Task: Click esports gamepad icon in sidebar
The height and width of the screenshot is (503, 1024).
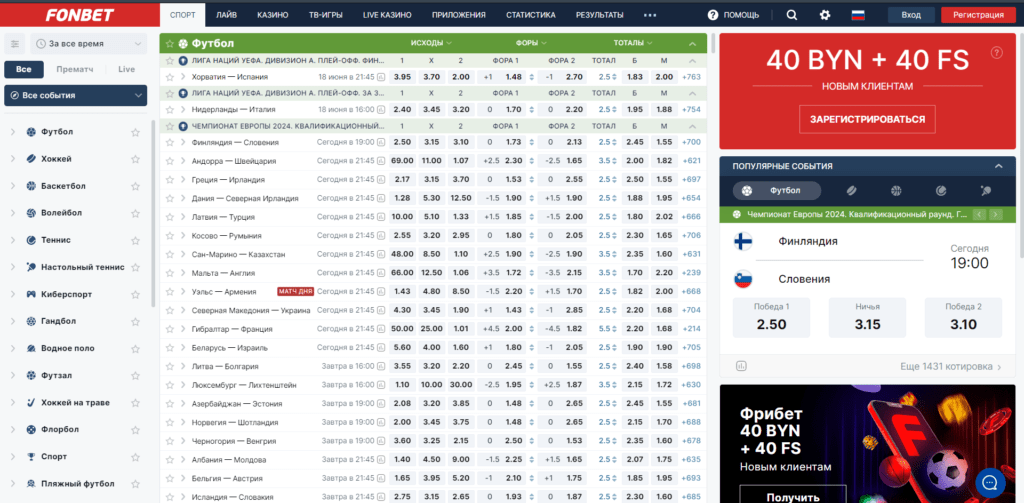Action: (31, 294)
